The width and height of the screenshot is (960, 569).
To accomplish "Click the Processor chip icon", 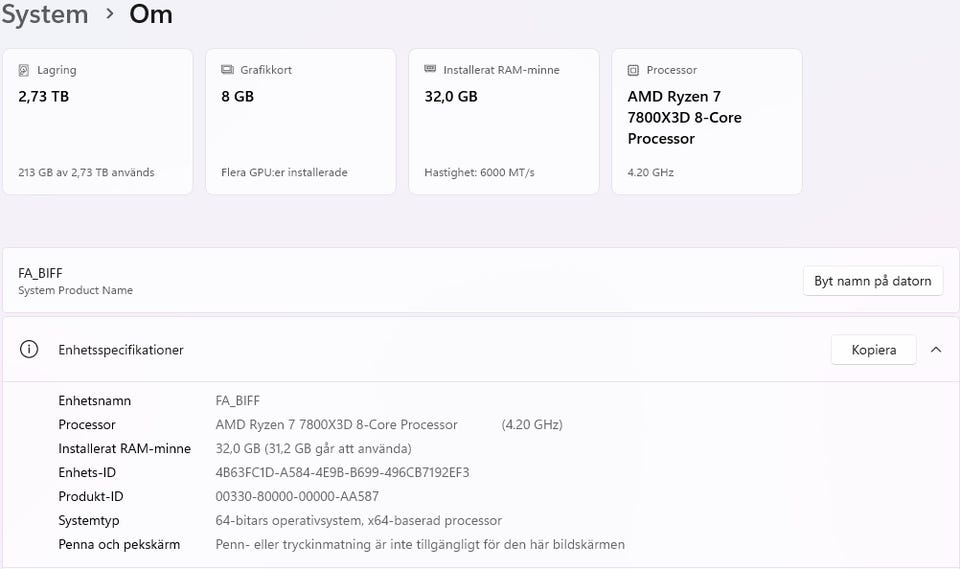I will tap(633, 71).
